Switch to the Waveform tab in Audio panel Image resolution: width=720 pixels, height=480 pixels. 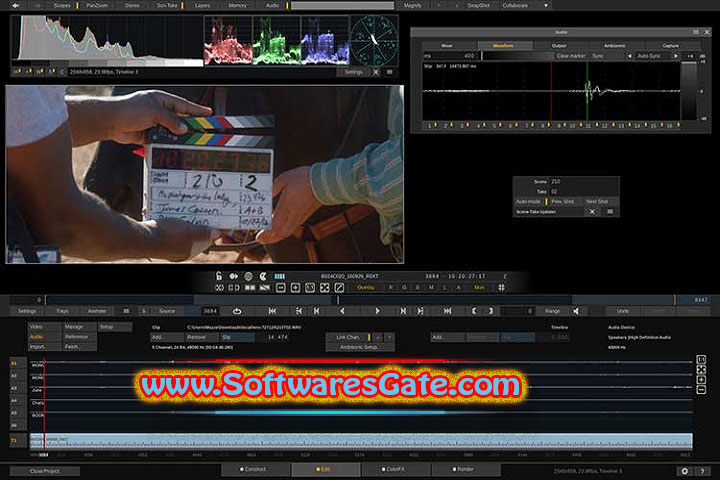504,45
